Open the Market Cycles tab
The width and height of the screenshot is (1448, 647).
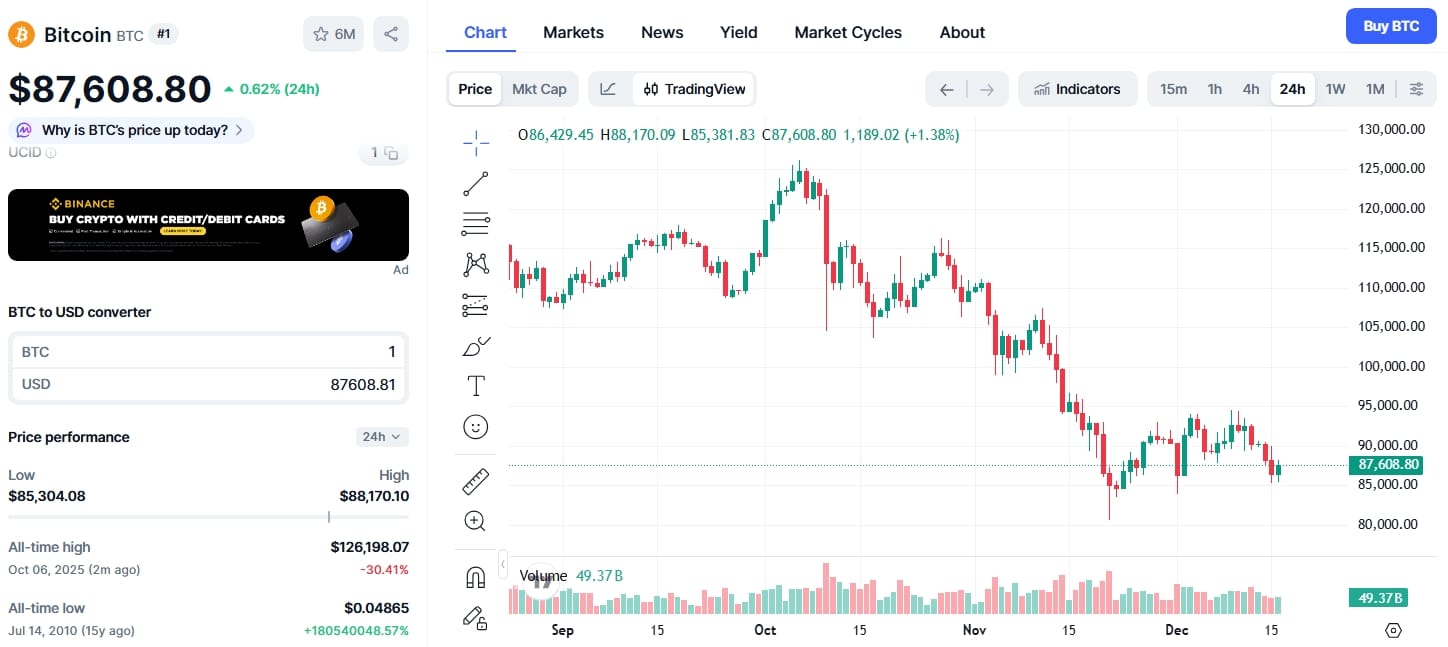847,32
